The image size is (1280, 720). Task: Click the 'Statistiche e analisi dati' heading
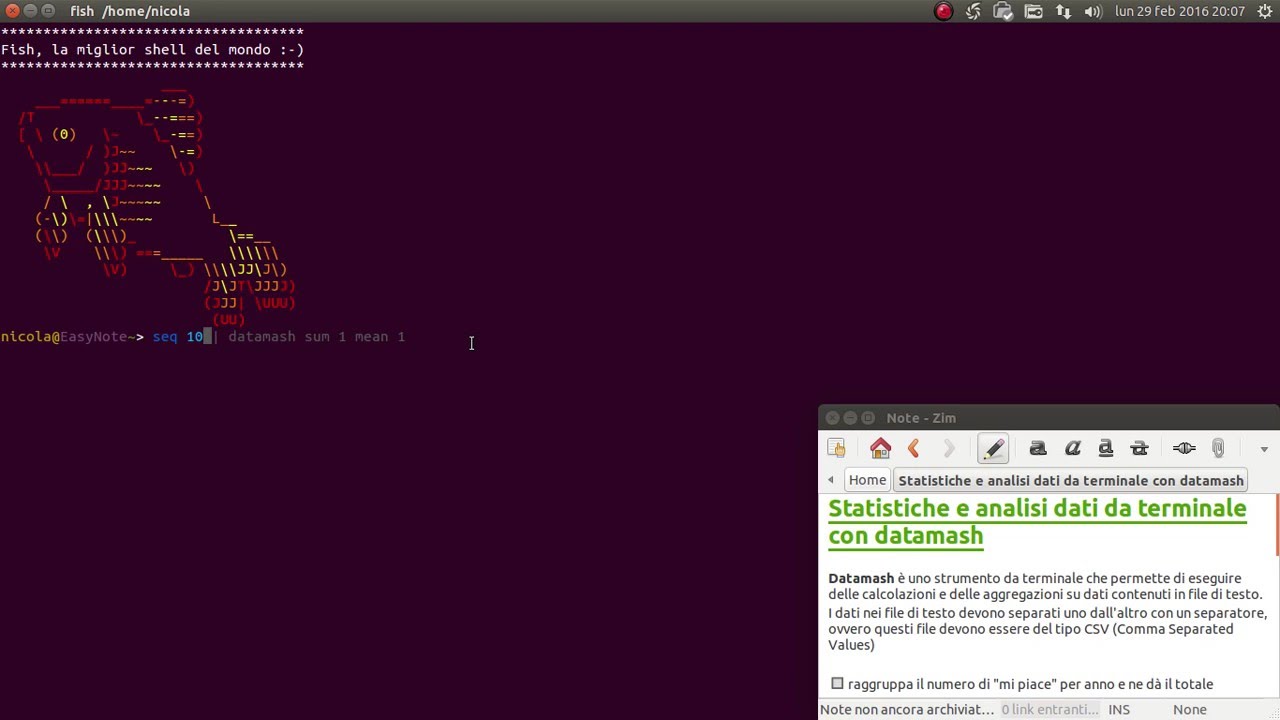[x=1037, y=522]
